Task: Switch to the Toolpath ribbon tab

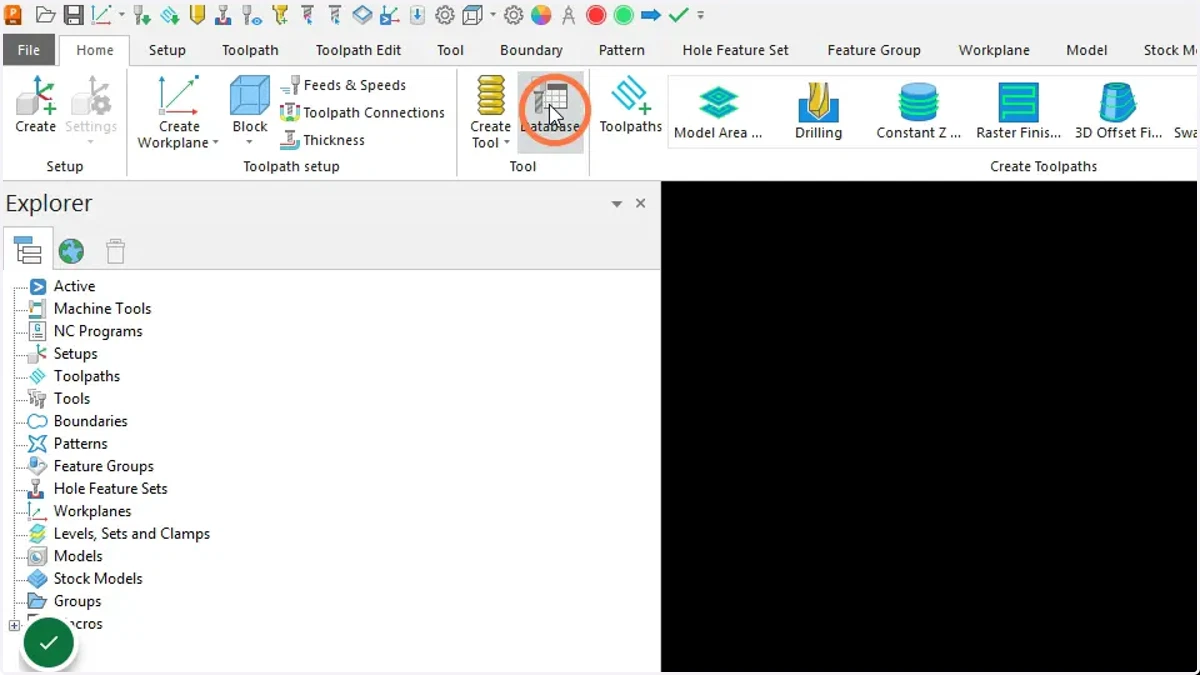Action: (x=250, y=50)
